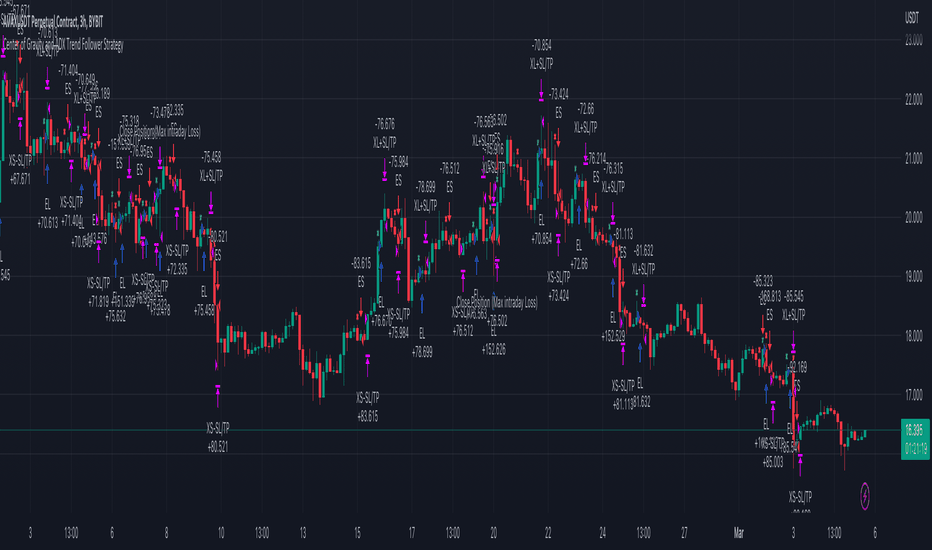Click the date 10 on the time axis
The image size is (932, 550).
click(x=221, y=533)
